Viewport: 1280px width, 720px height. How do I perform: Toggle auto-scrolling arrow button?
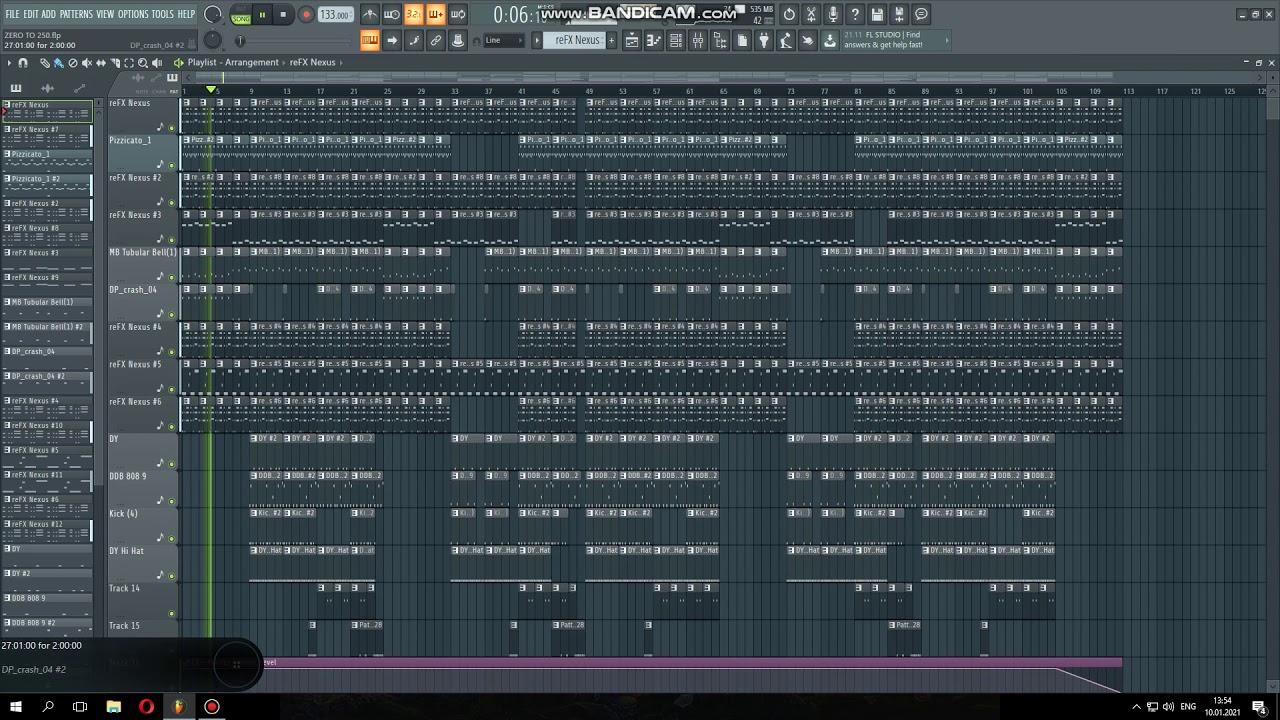(392, 40)
